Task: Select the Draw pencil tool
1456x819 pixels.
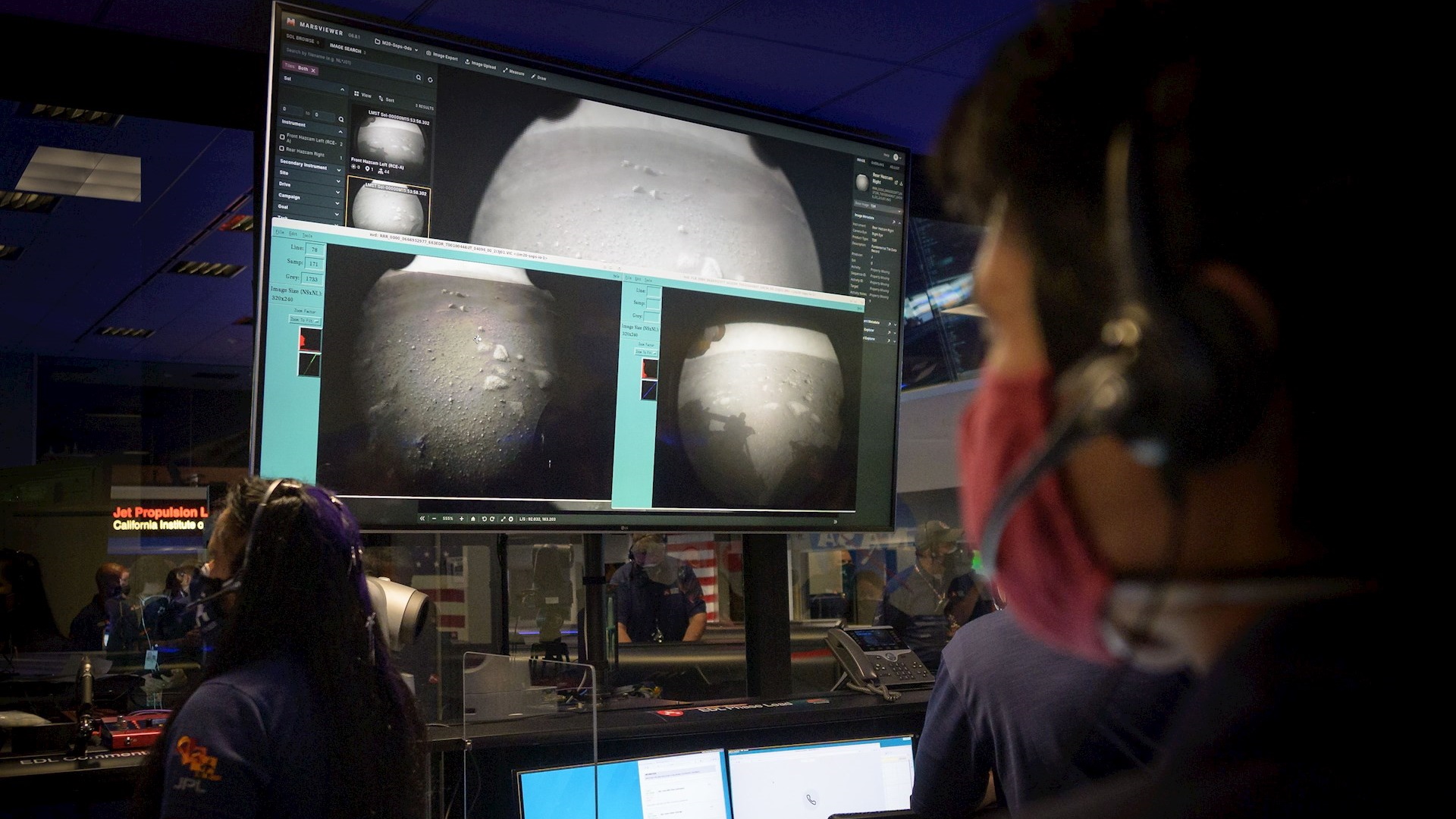Action: (539, 77)
